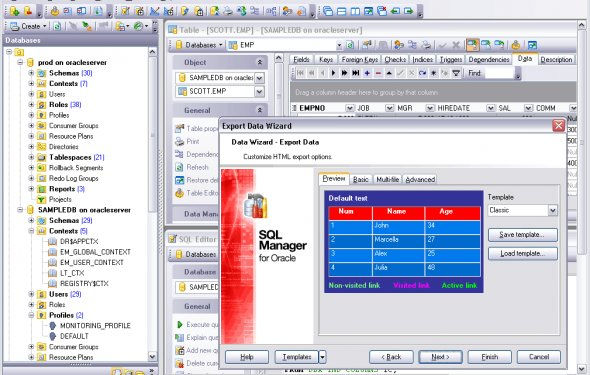Close the Export Data Wizard dialog

pyautogui.click(x=558, y=126)
